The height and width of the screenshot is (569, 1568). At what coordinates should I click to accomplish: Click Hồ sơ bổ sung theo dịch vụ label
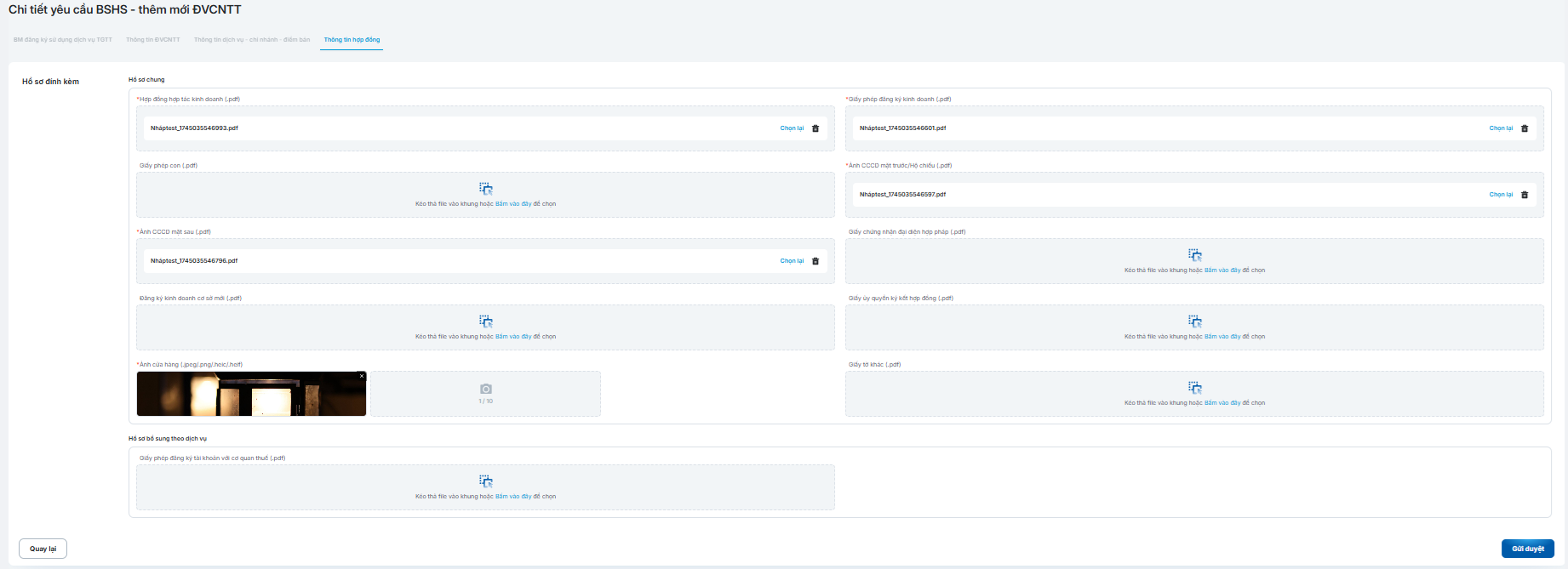(168, 439)
